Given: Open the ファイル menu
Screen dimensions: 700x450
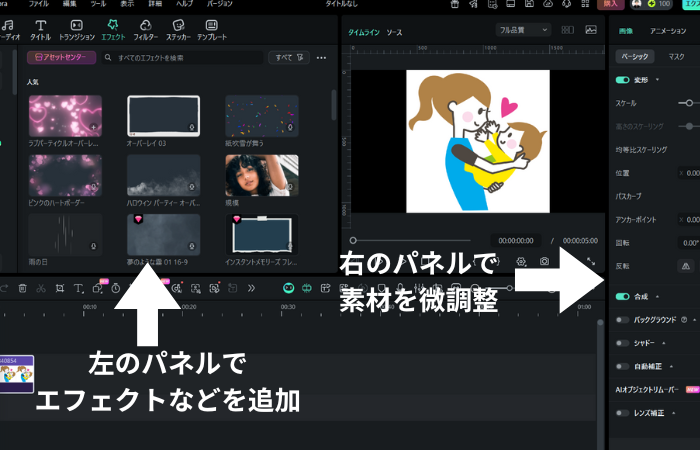Looking at the screenshot, I should 39,4.
